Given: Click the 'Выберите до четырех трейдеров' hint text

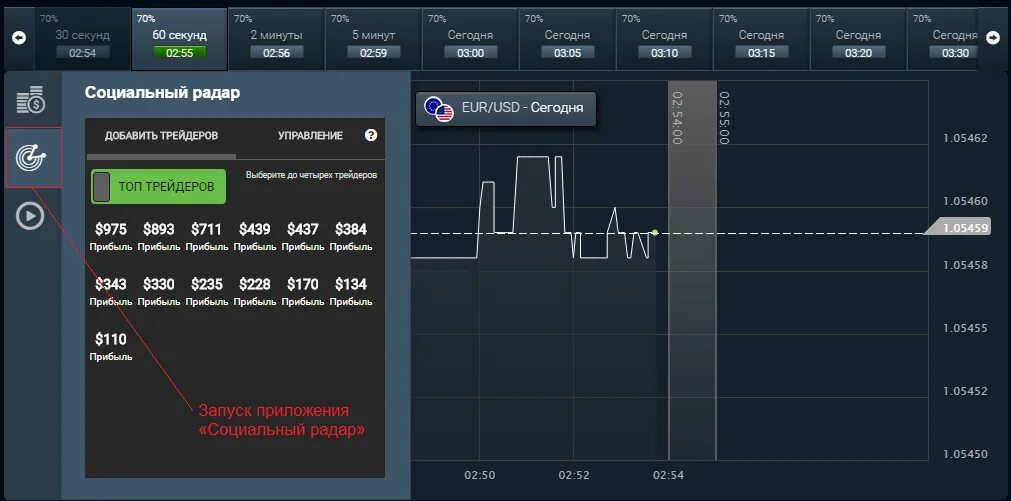Looking at the screenshot, I should [x=311, y=175].
